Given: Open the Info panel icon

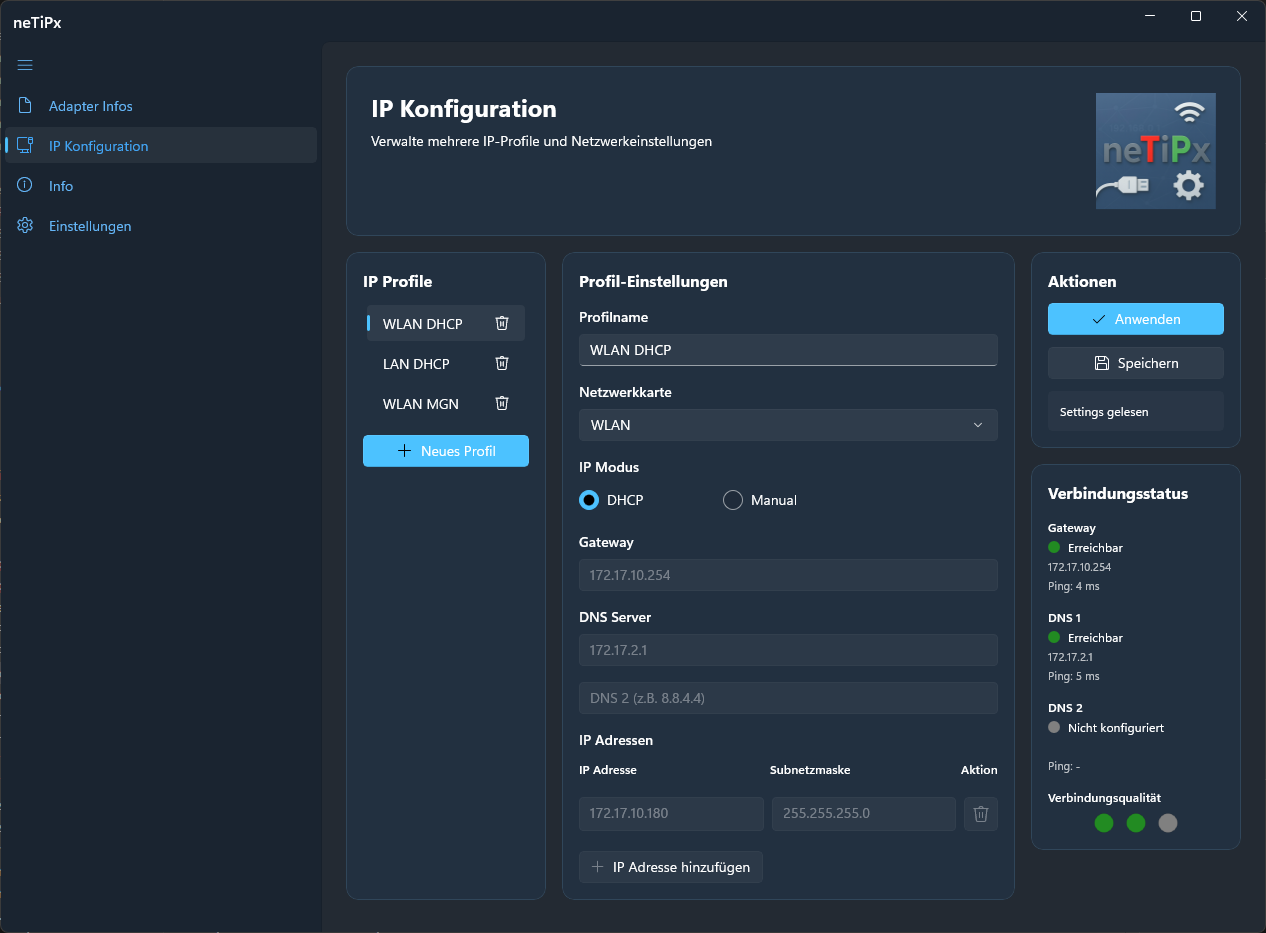Looking at the screenshot, I should (24, 185).
